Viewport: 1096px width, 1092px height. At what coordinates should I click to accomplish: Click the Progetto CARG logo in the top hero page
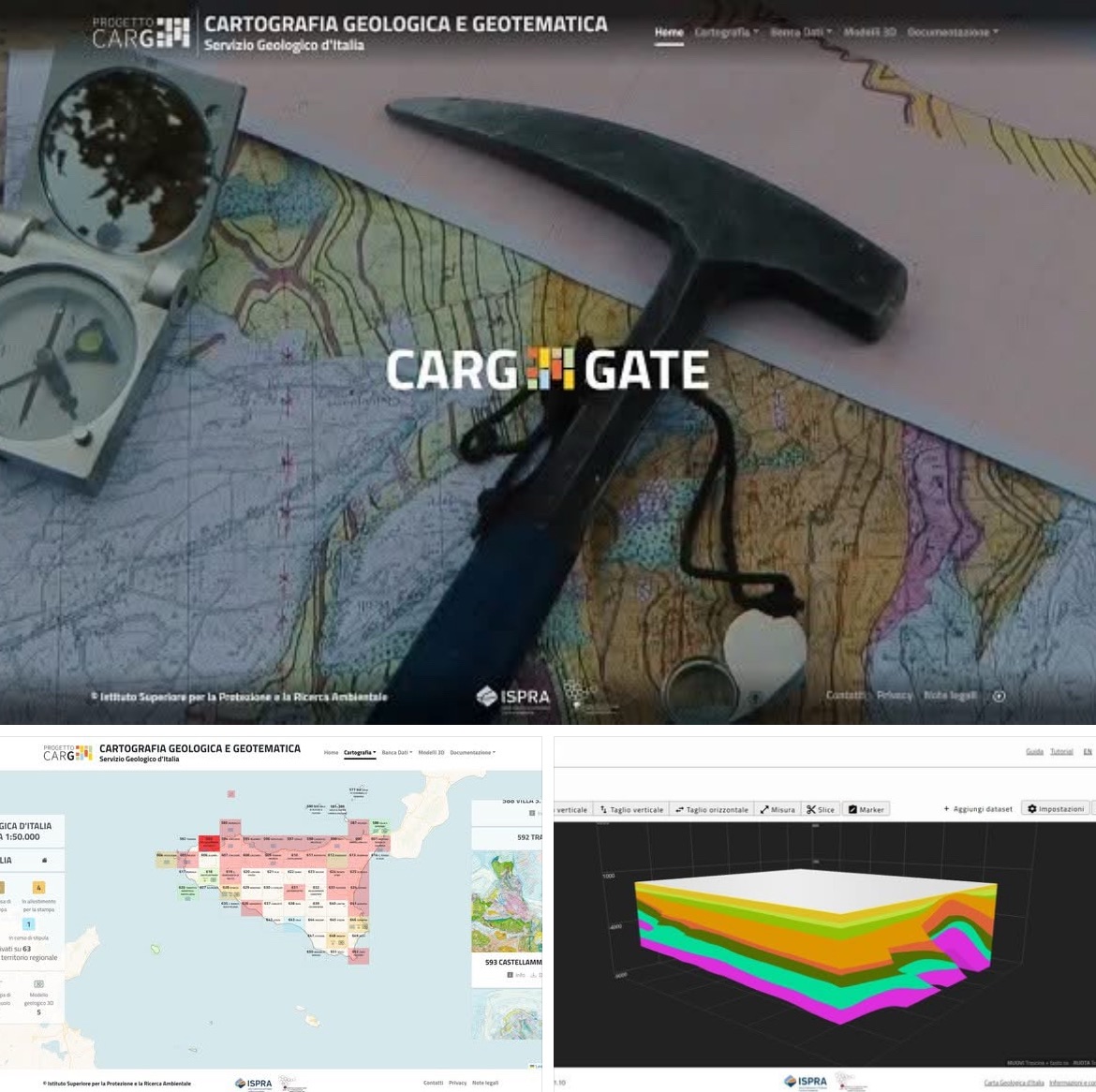click(x=141, y=33)
